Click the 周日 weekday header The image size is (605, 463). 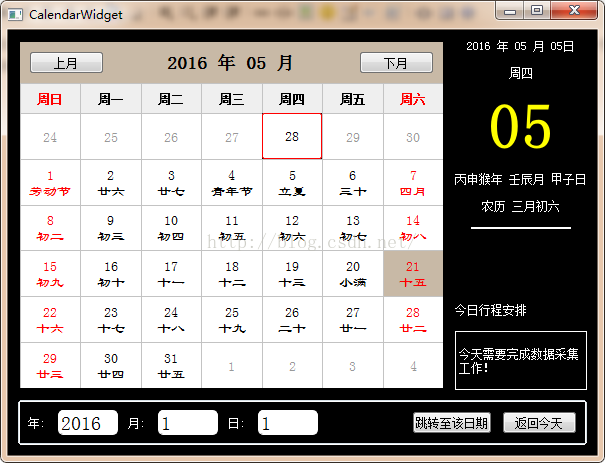[x=50, y=99]
